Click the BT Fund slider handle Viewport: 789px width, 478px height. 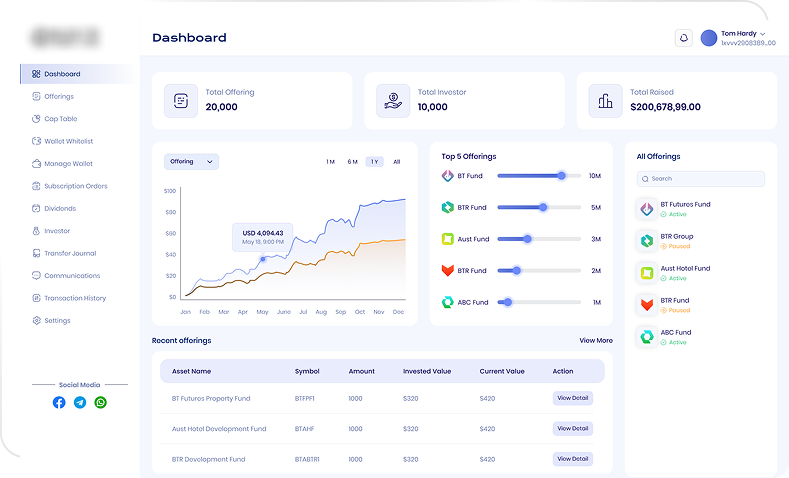562,175
